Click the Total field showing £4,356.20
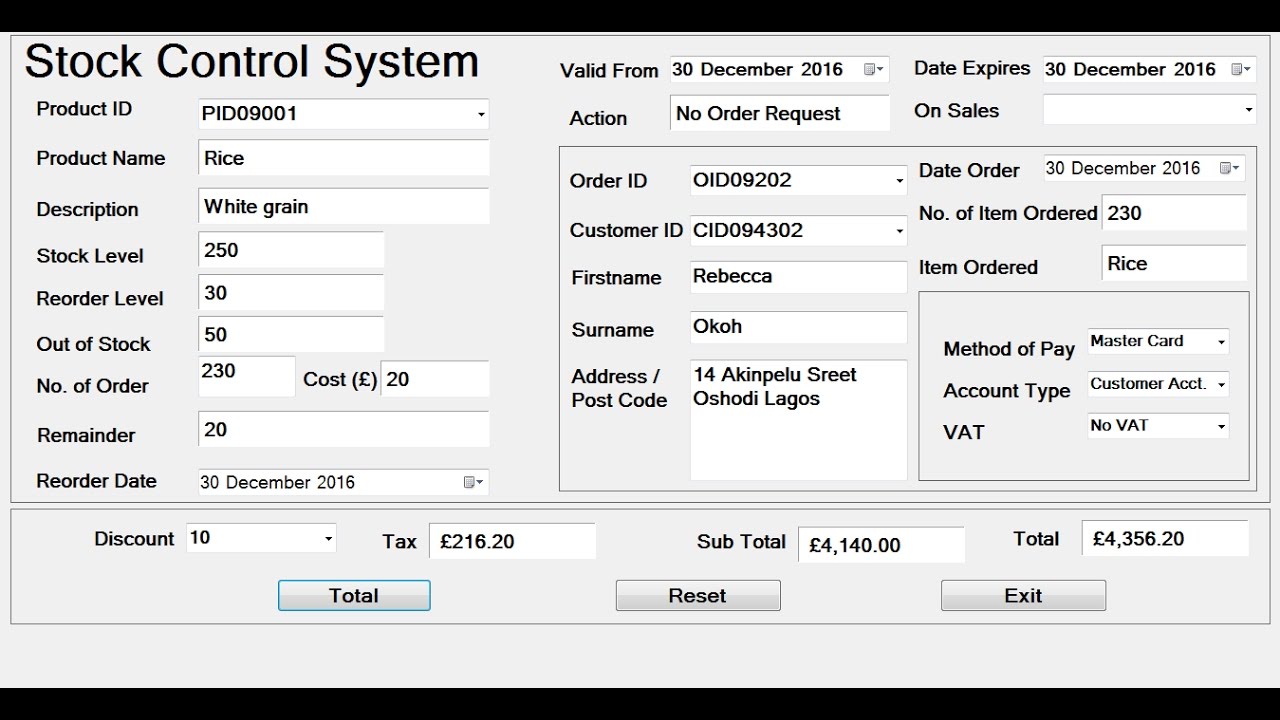Image resolution: width=1280 pixels, height=720 pixels. [x=1165, y=538]
